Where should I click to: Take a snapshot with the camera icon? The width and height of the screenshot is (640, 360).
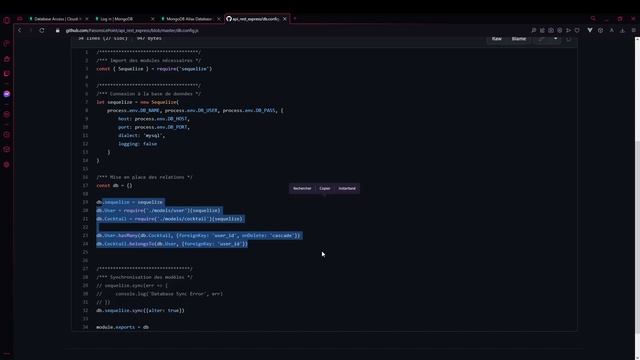point(551,30)
